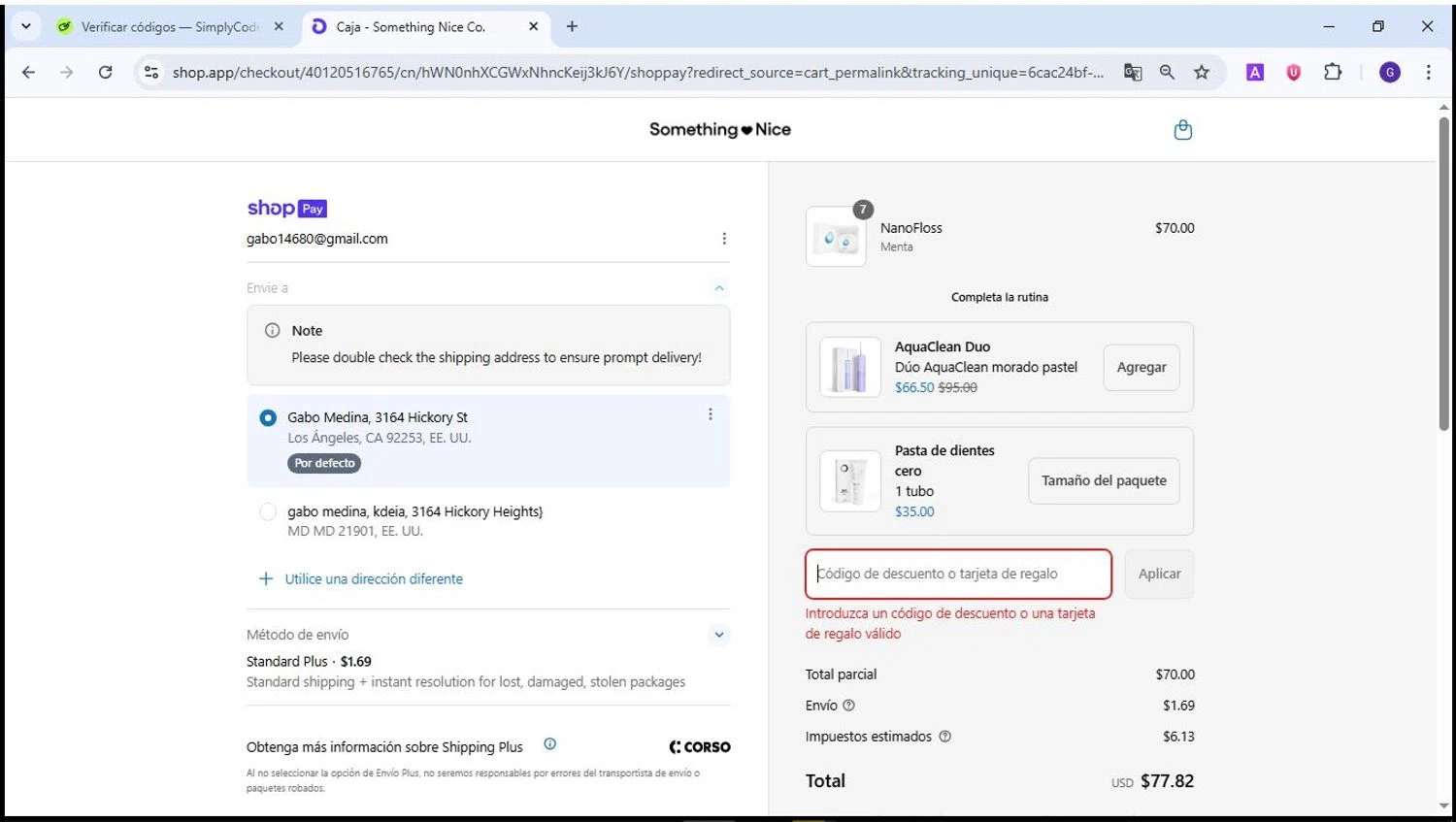The width and height of the screenshot is (1456, 822).
Task: Click Obtenga más información sobre Shipping Plus
Action: tap(384, 746)
